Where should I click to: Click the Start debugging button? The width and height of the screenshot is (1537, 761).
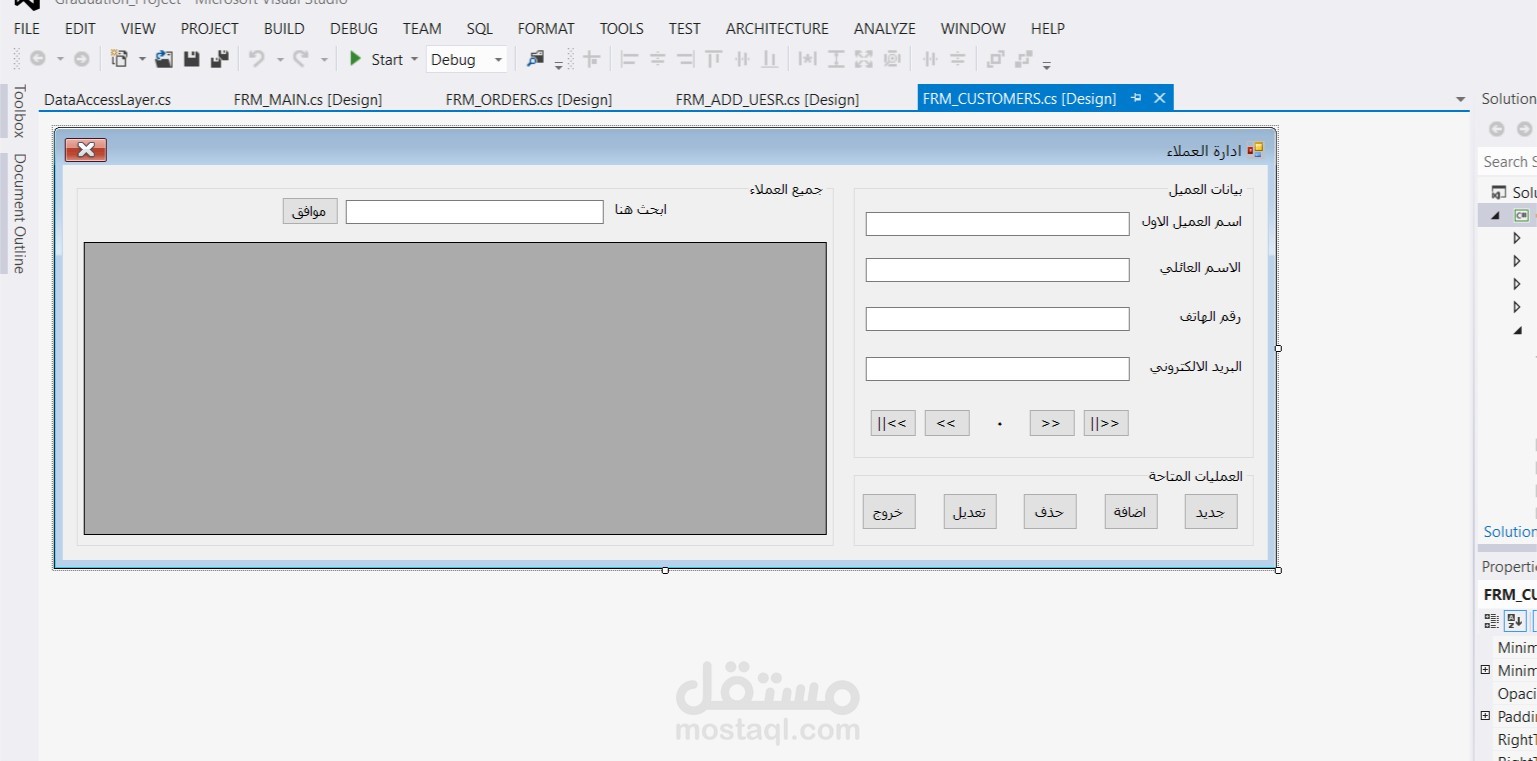[376, 59]
